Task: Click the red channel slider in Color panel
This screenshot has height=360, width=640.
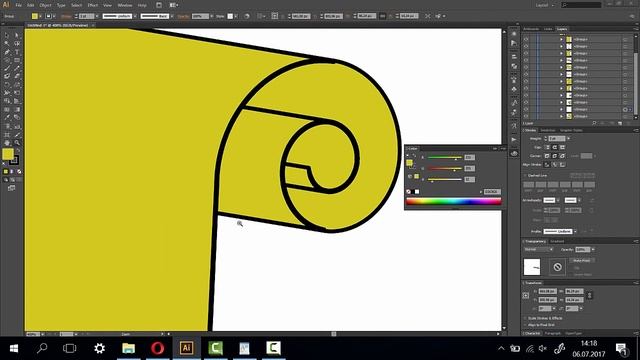Action: click(x=444, y=157)
